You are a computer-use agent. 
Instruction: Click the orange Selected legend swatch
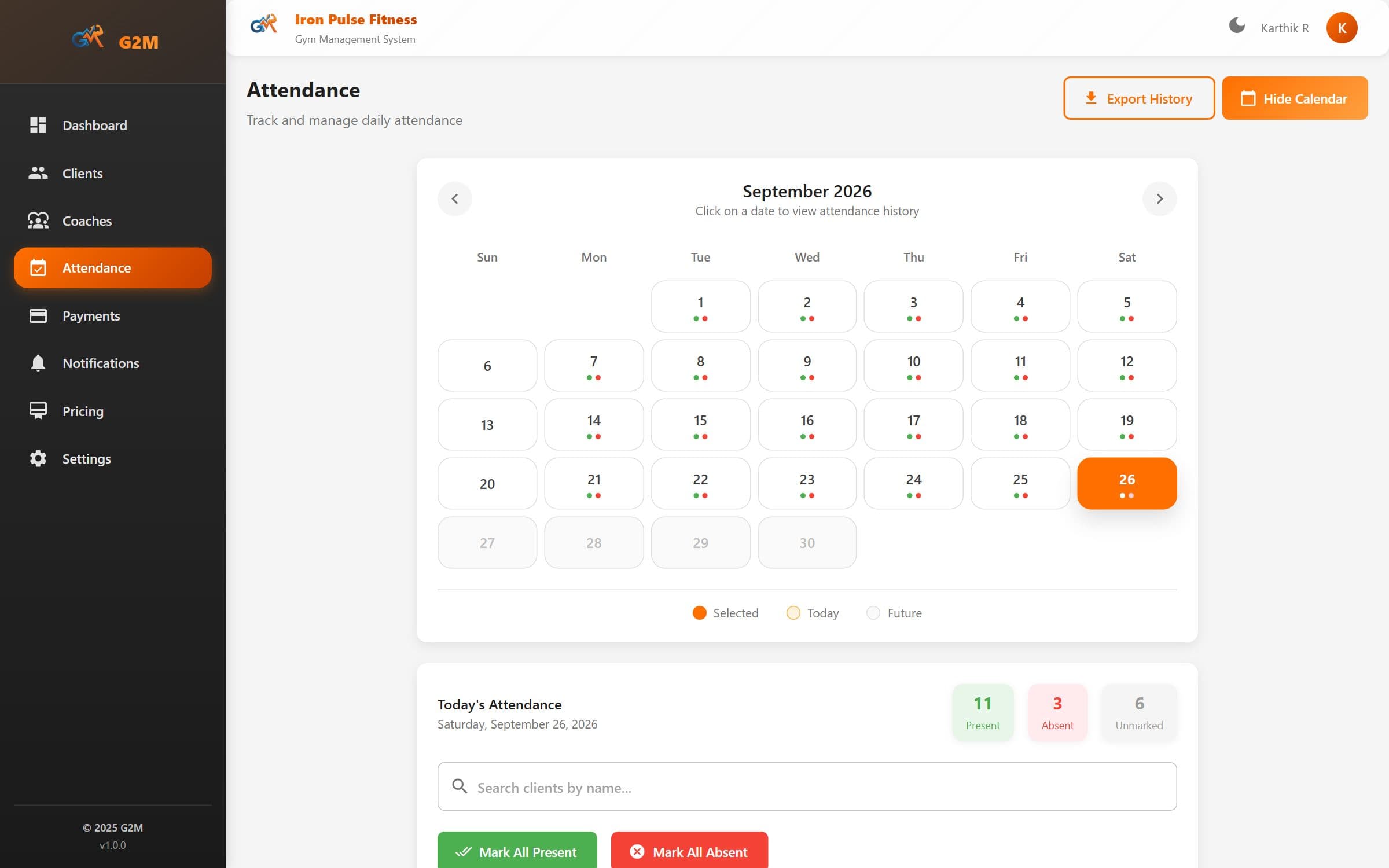point(699,613)
